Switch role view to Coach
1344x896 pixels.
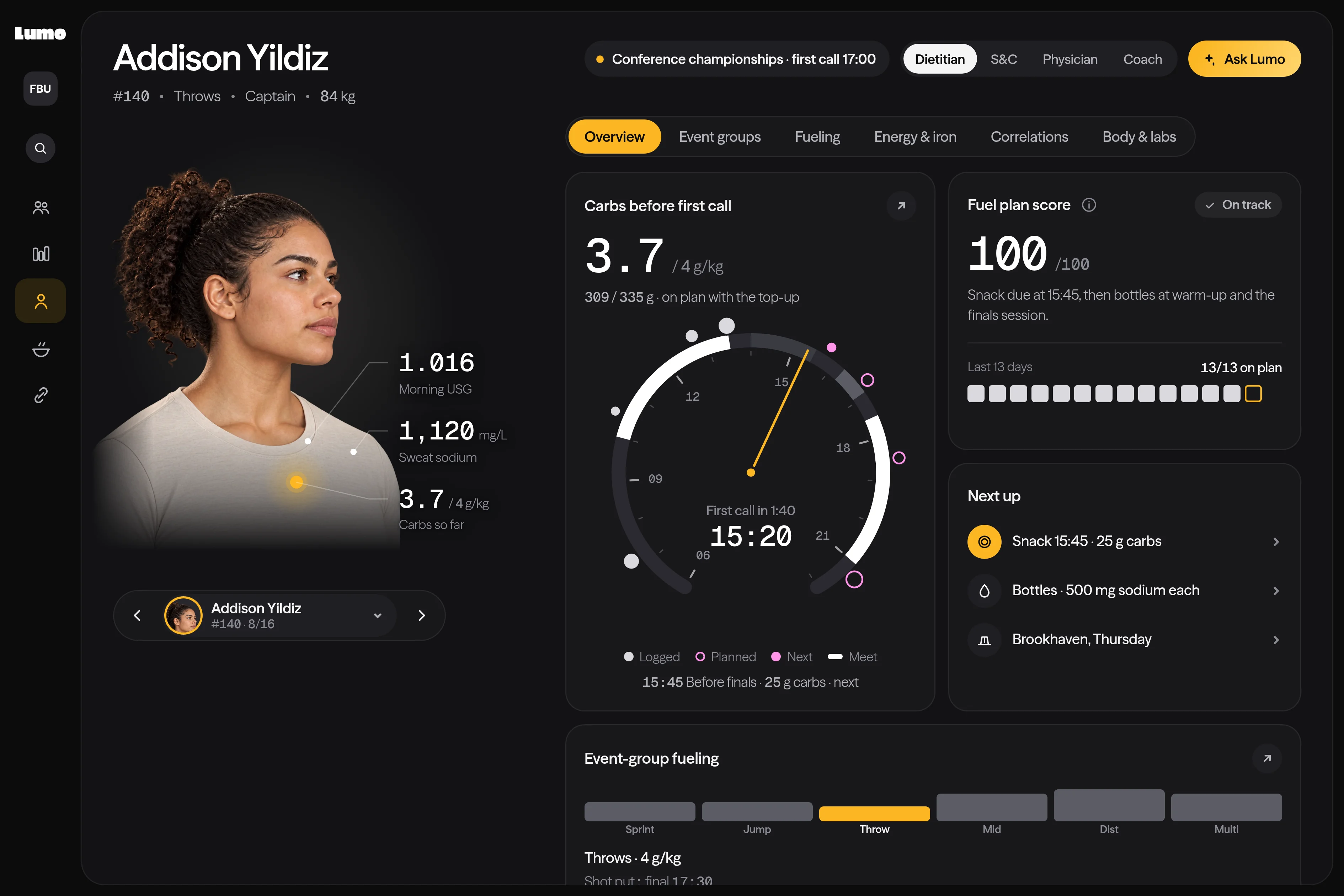click(1142, 59)
